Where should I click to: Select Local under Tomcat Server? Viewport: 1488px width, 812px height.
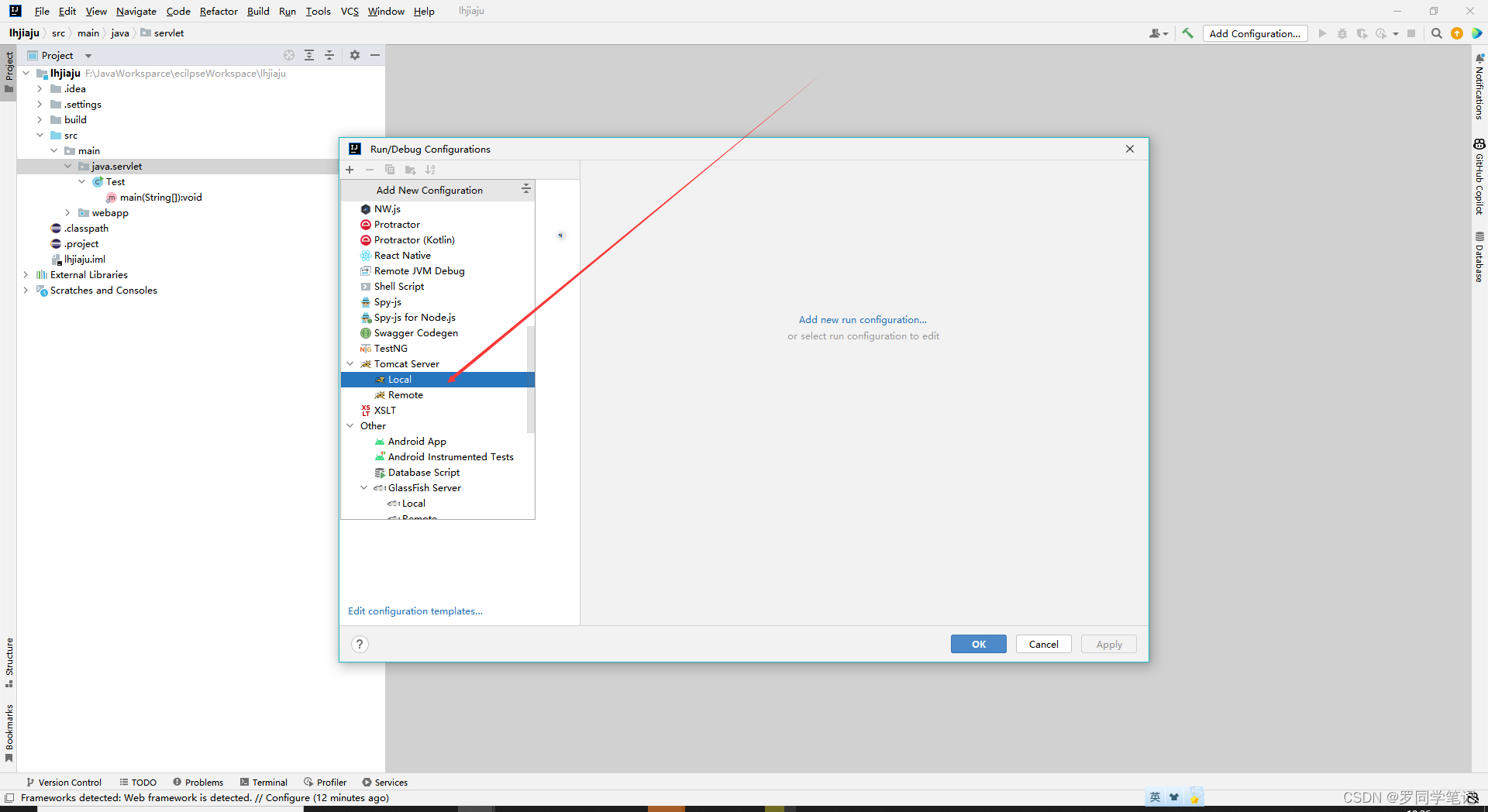[x=438, y=380]
